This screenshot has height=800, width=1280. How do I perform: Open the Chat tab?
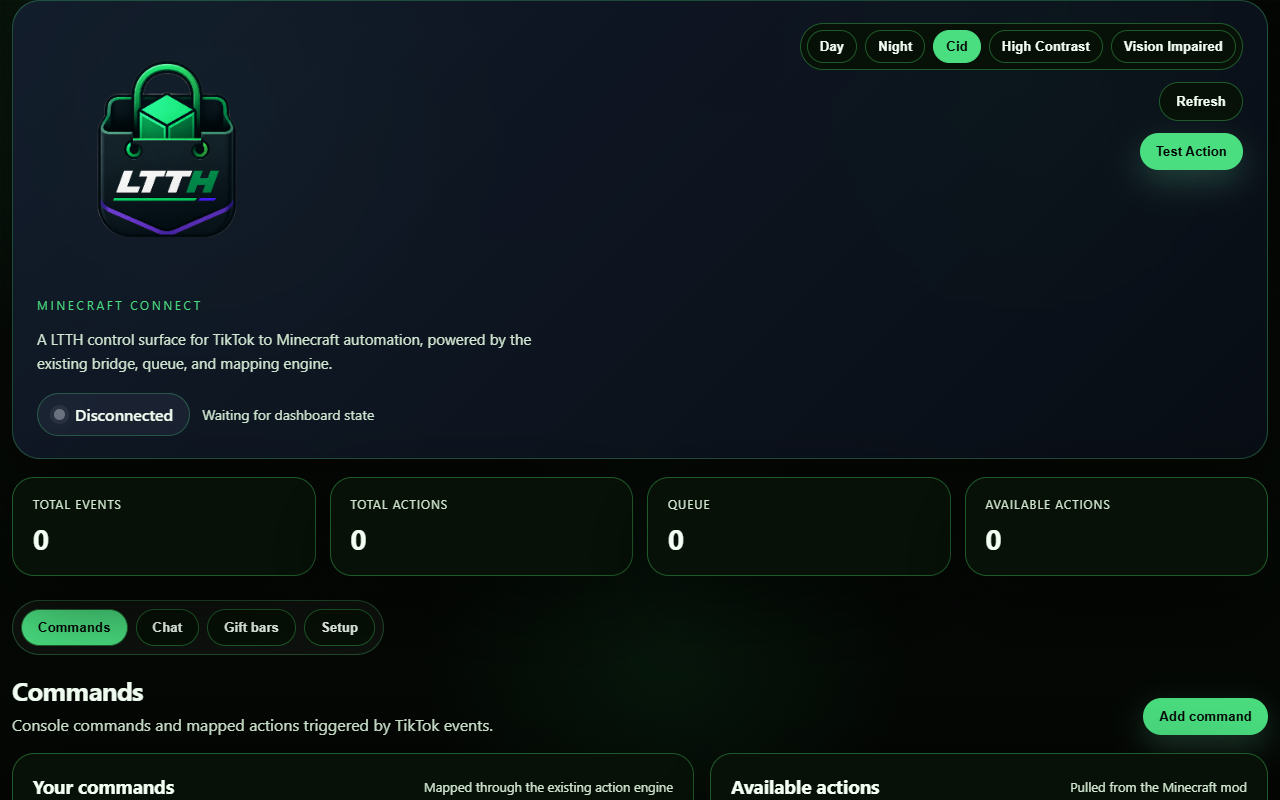tap(167, 627)
